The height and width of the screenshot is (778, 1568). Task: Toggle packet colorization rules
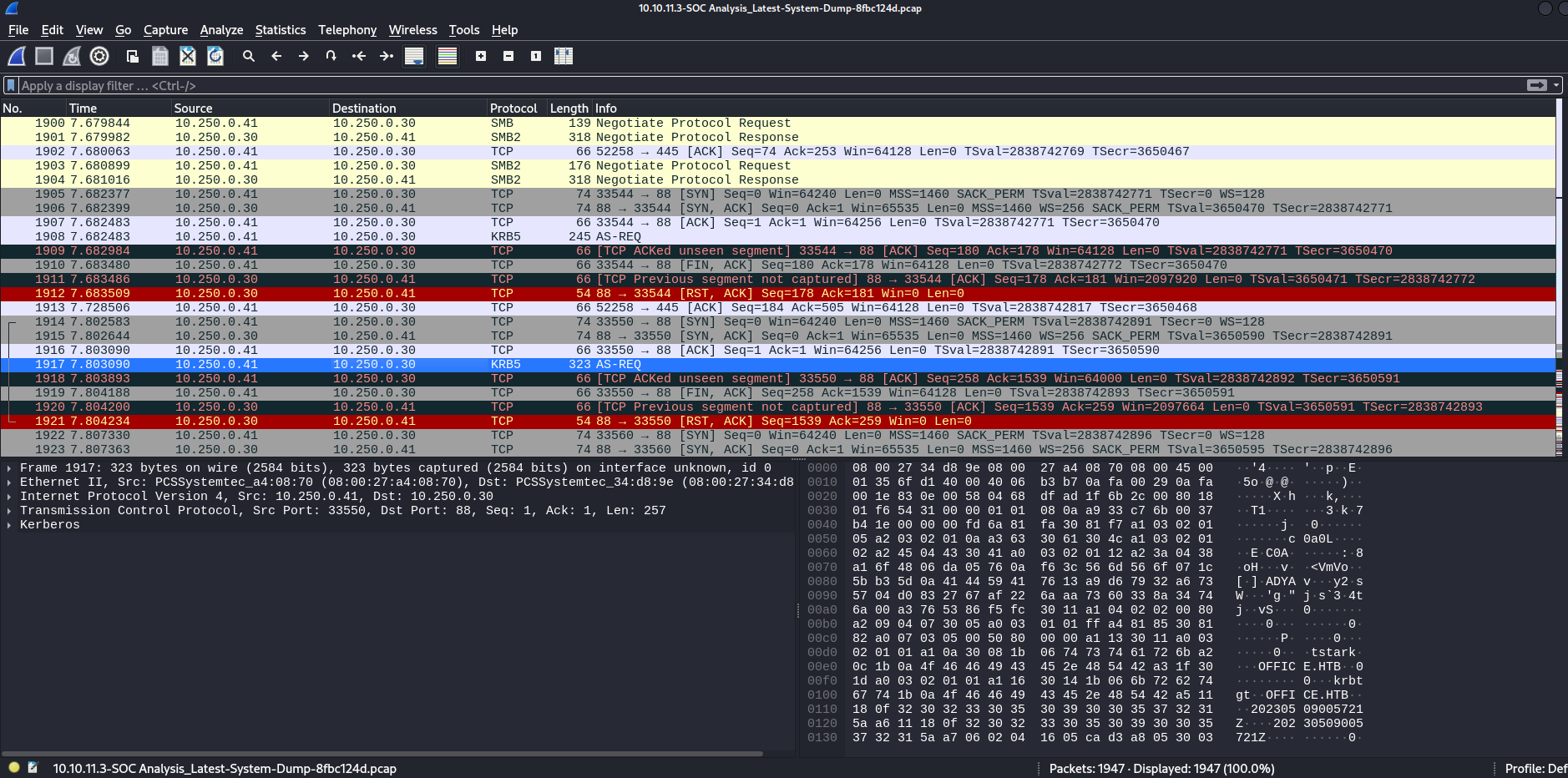tap(448, 56)
